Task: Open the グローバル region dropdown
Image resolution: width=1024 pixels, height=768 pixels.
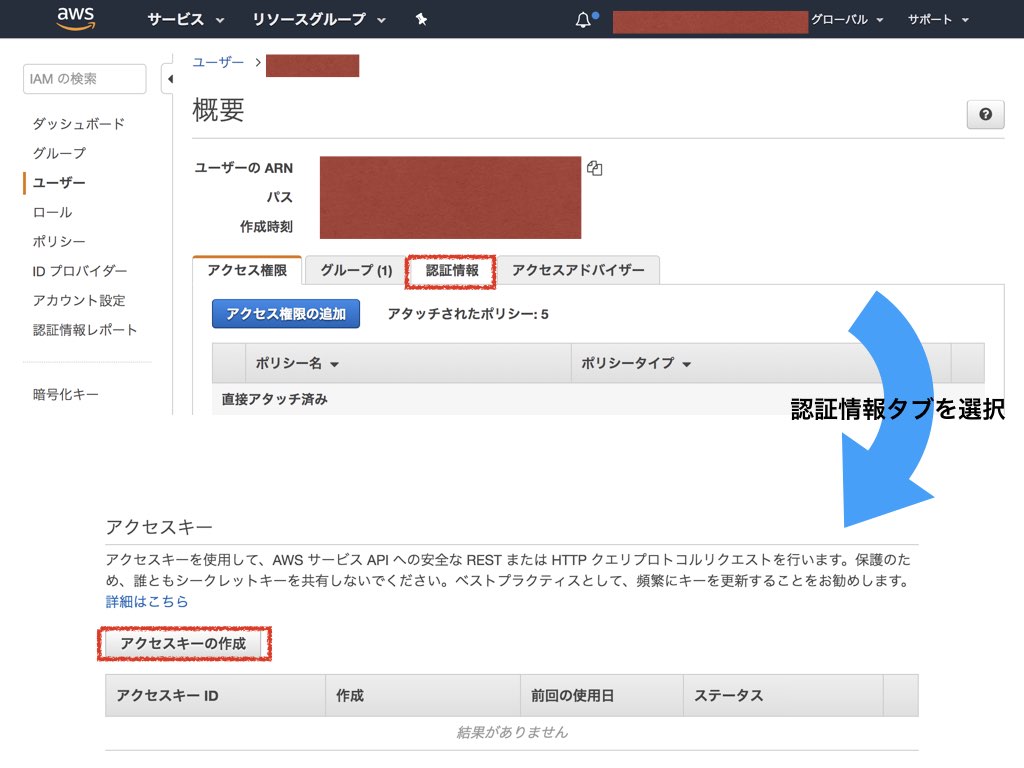Action: tap(847, 20)
